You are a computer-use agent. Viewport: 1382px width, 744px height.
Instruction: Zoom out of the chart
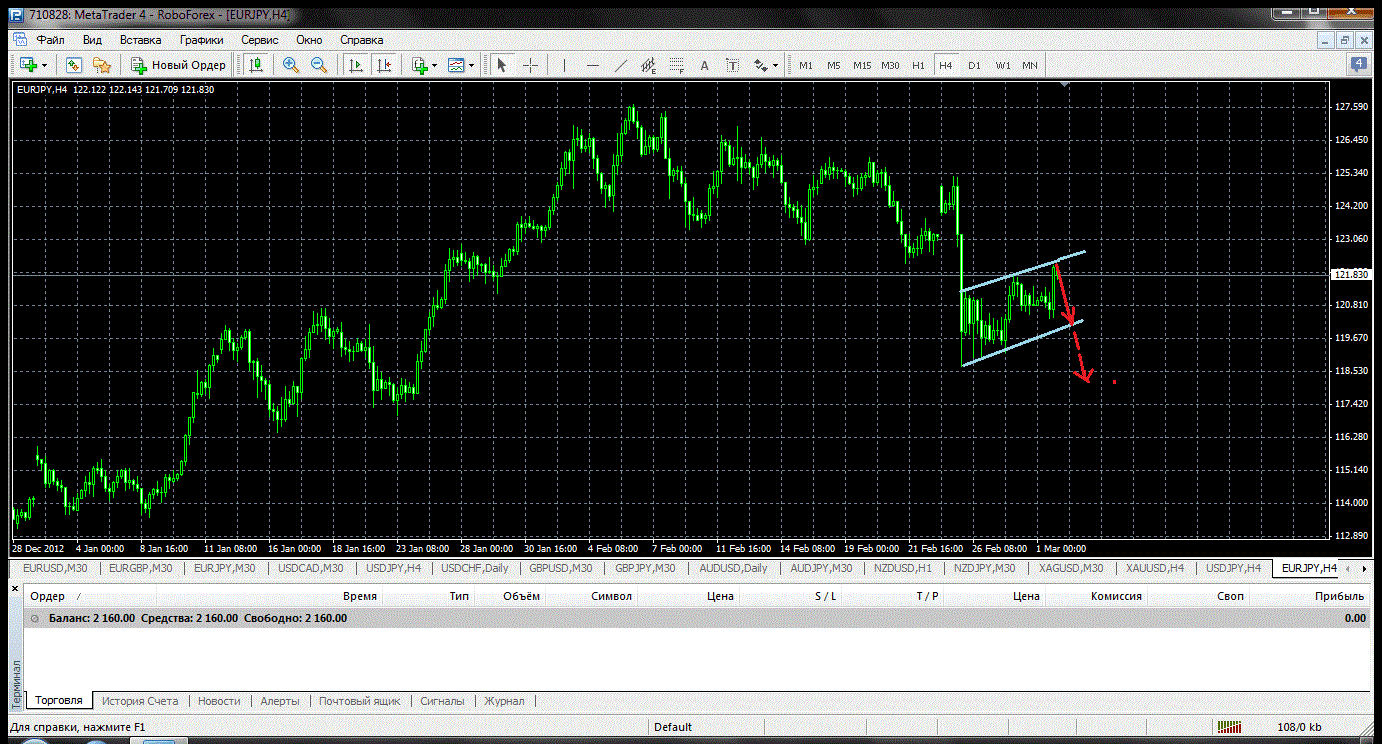[x=319, y=65]
